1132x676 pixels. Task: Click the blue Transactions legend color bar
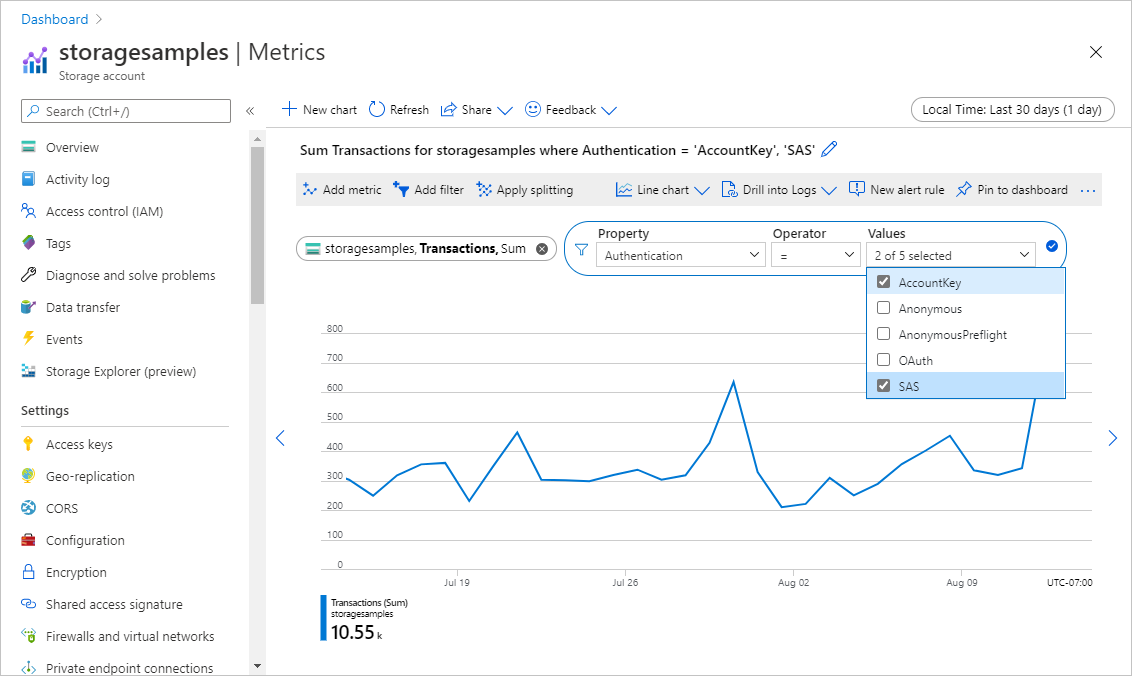[x=323, y=618]
